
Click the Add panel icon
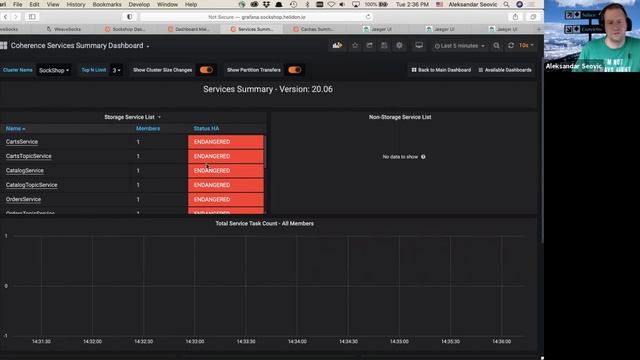[x=337, y=46]
